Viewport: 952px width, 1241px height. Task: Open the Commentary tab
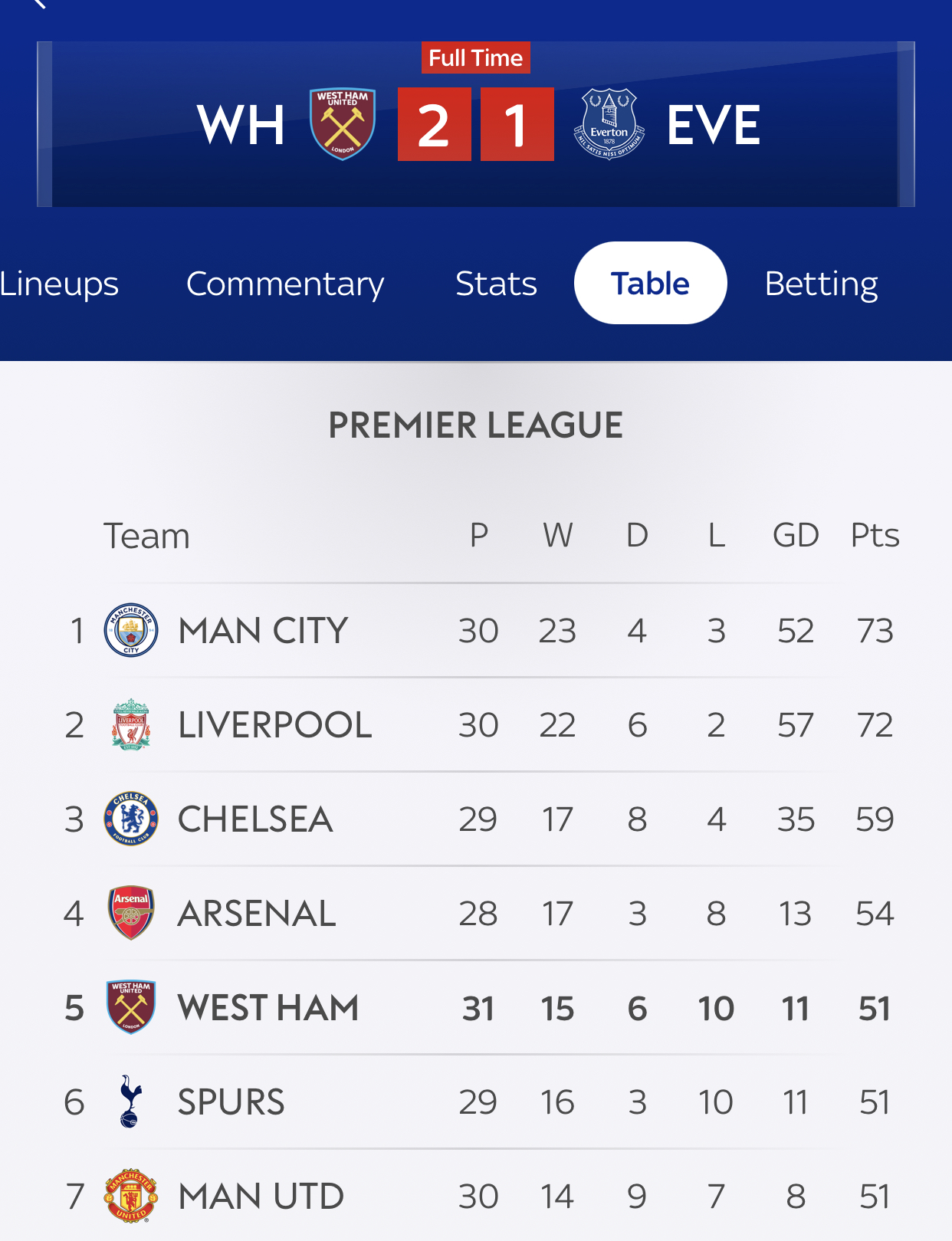[x=284, y=284]
